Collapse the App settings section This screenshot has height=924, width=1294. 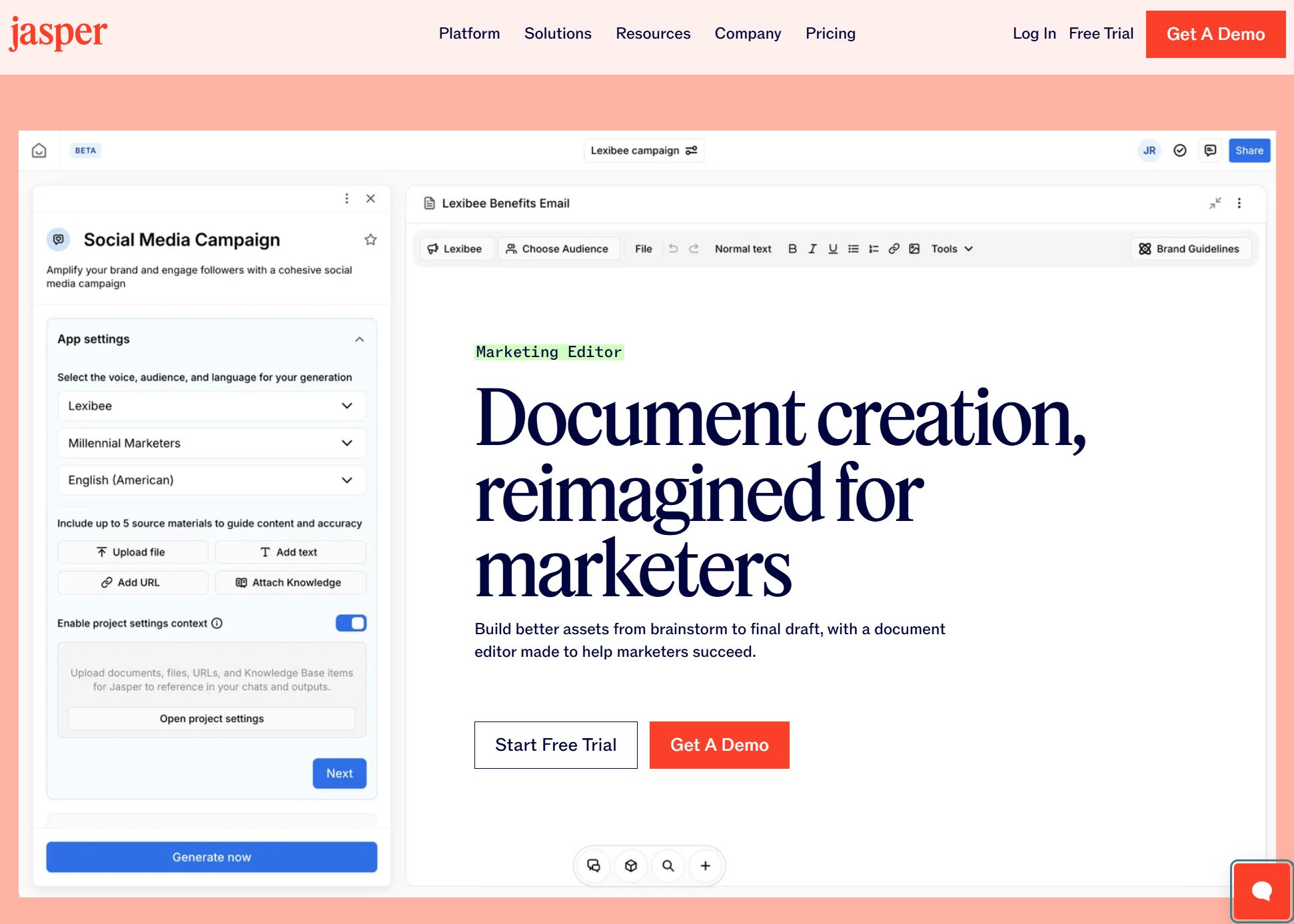(359, 339)
